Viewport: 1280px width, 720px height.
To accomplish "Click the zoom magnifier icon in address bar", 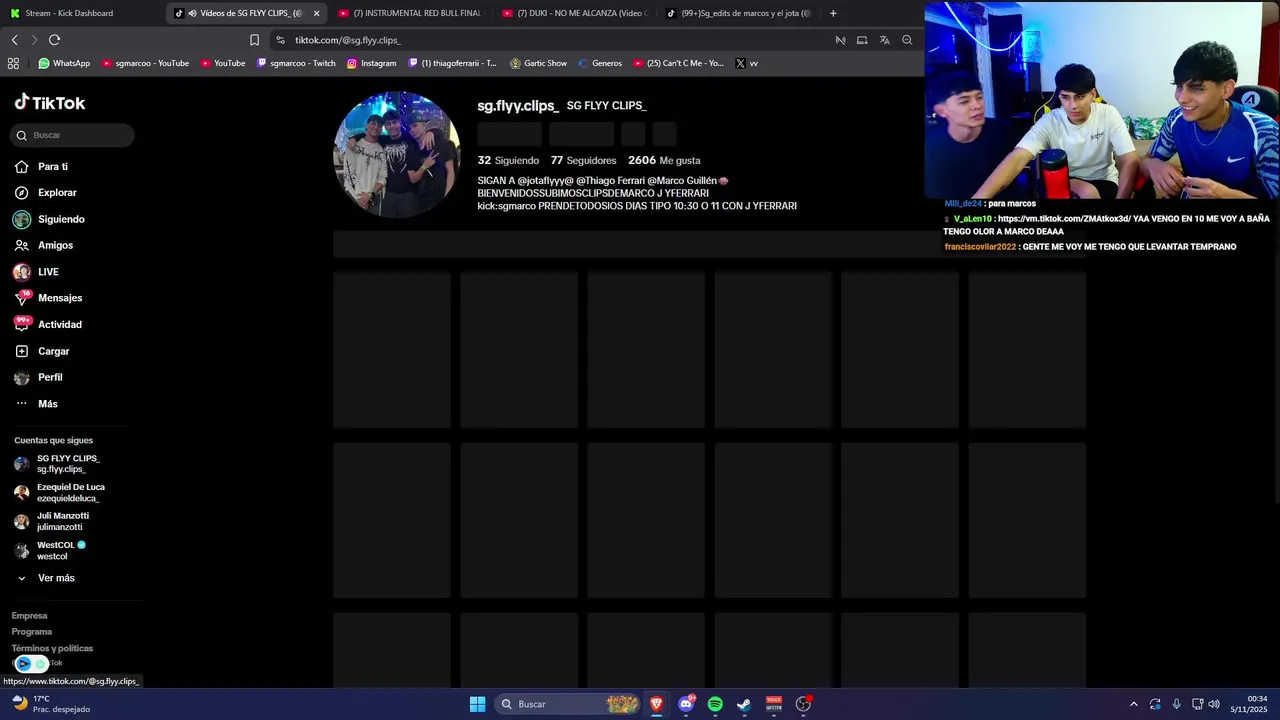I will tap(907, 40).
